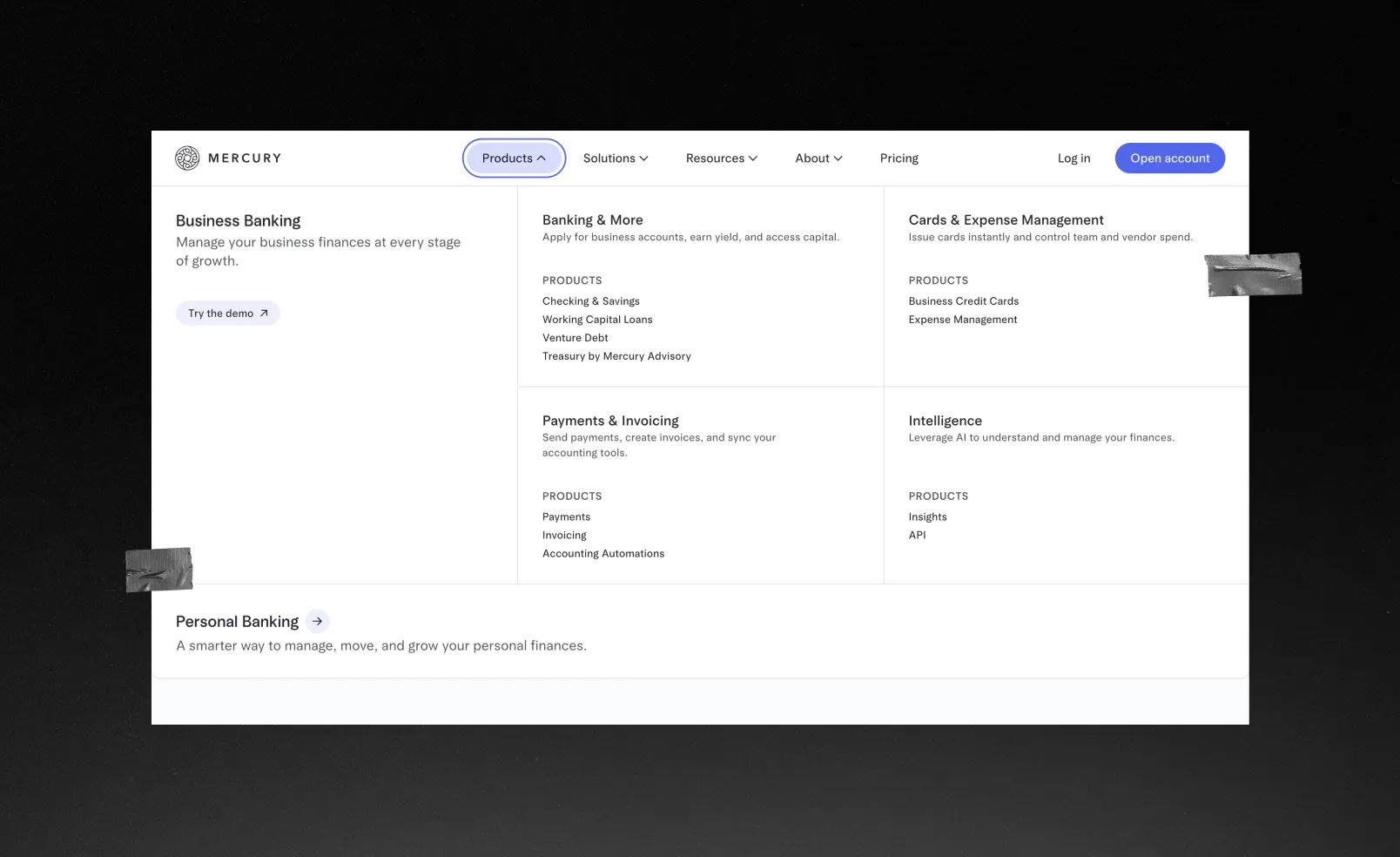Select Expense Management product
The height and width of the screenshot is (857, 1400).
963,320
